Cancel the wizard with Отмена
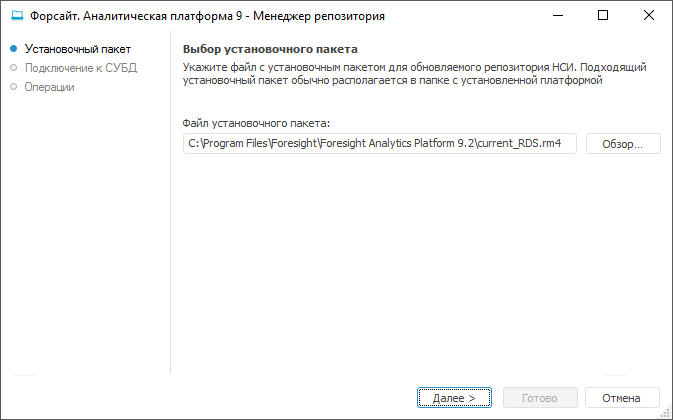The width and height of the screenshot is (673, 420). [622, 398]
